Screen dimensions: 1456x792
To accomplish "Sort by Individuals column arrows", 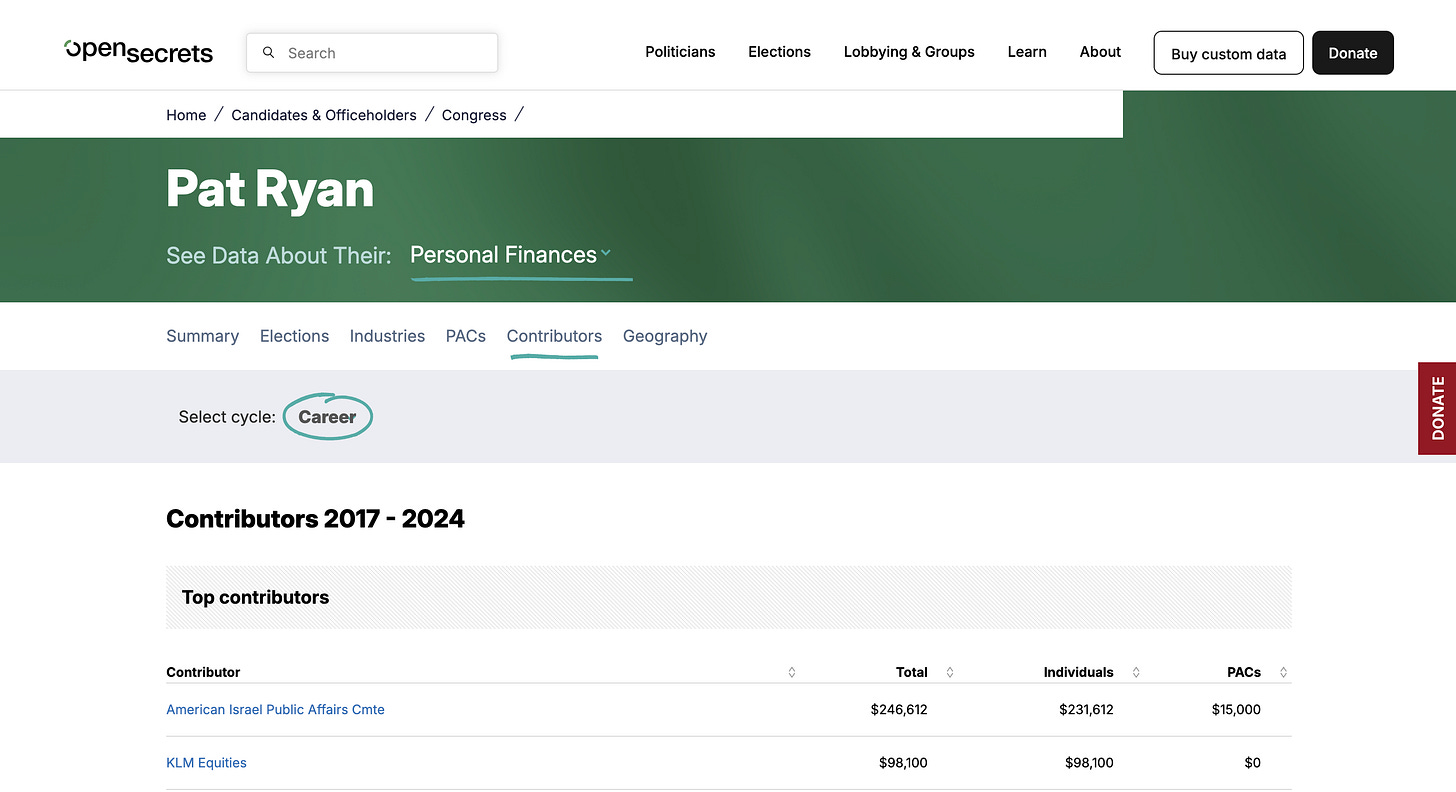I will [1136, 672].
